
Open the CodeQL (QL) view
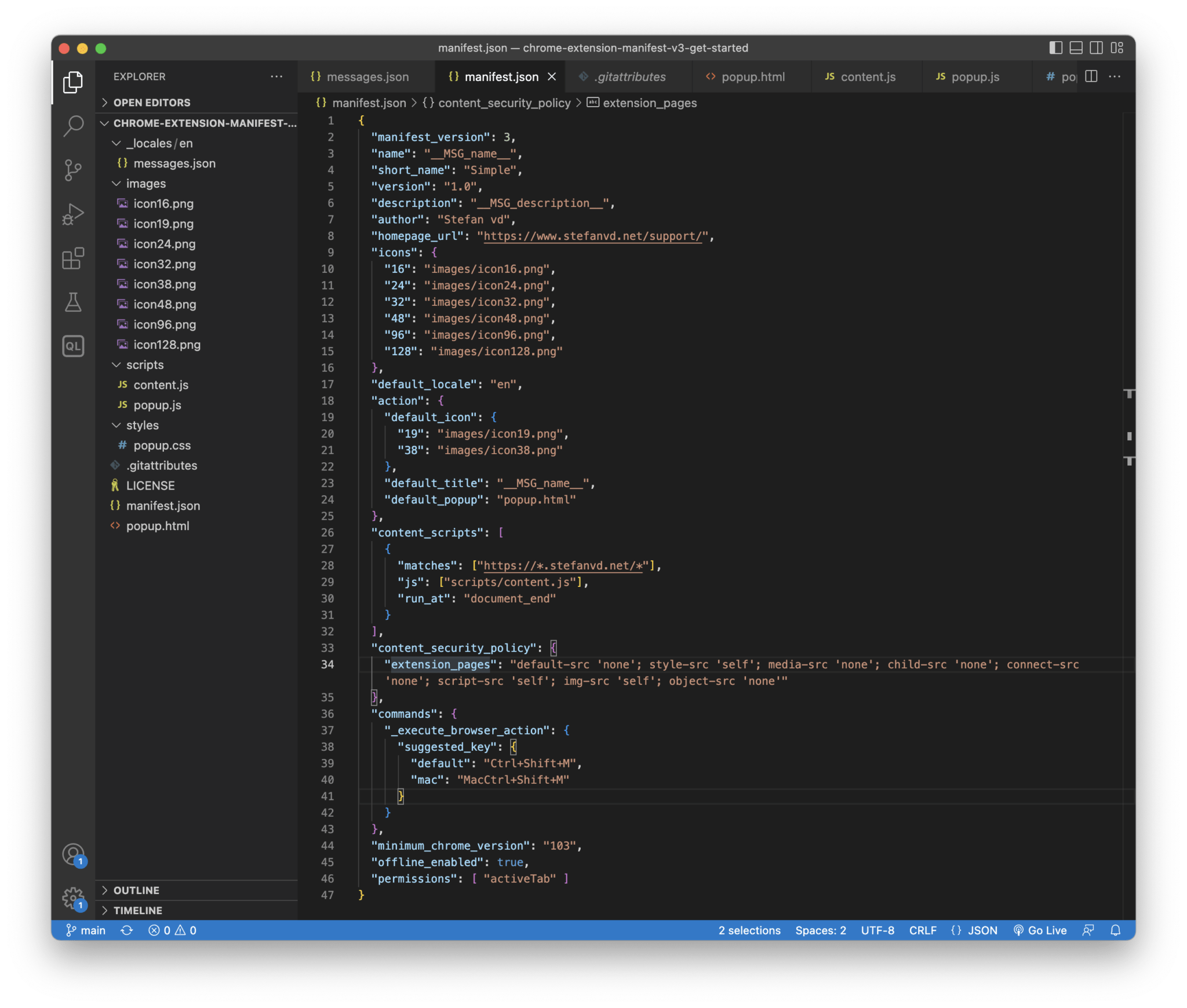[x=73, y=346]
